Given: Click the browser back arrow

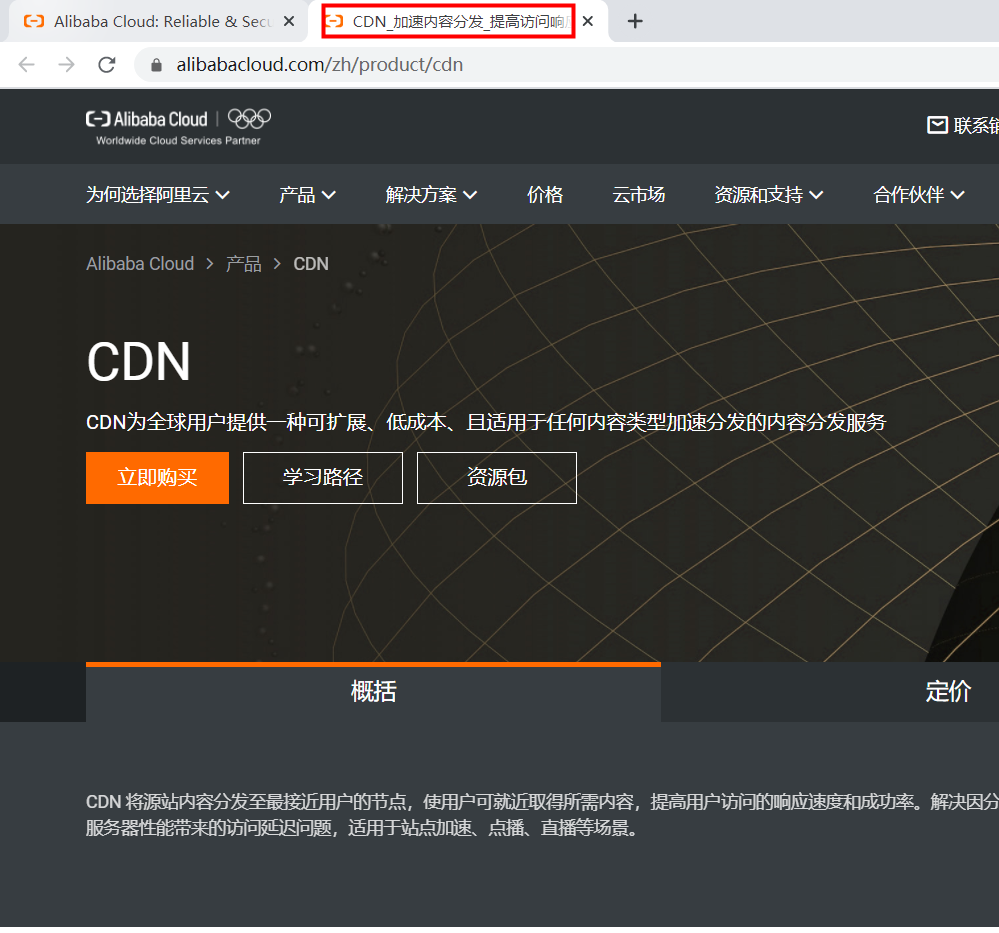Looking at the screenshot, I should point(27,64).
